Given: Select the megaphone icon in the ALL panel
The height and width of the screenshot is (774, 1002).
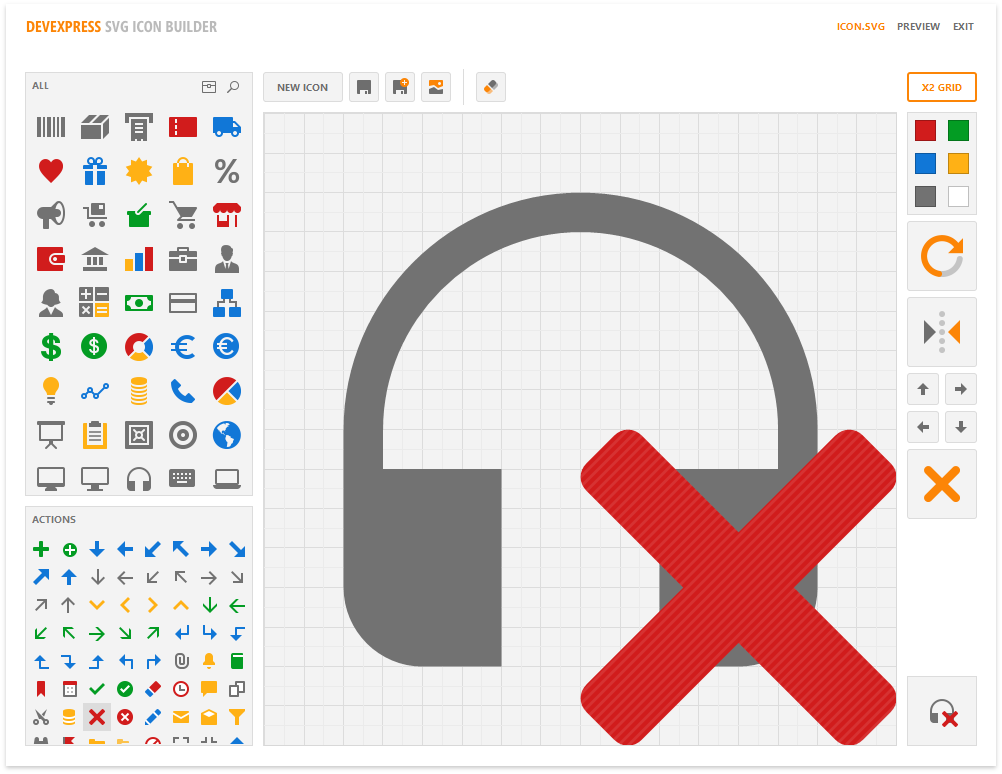Looking at the screenshot, I should pyautogui.click(x=51, y=214).
